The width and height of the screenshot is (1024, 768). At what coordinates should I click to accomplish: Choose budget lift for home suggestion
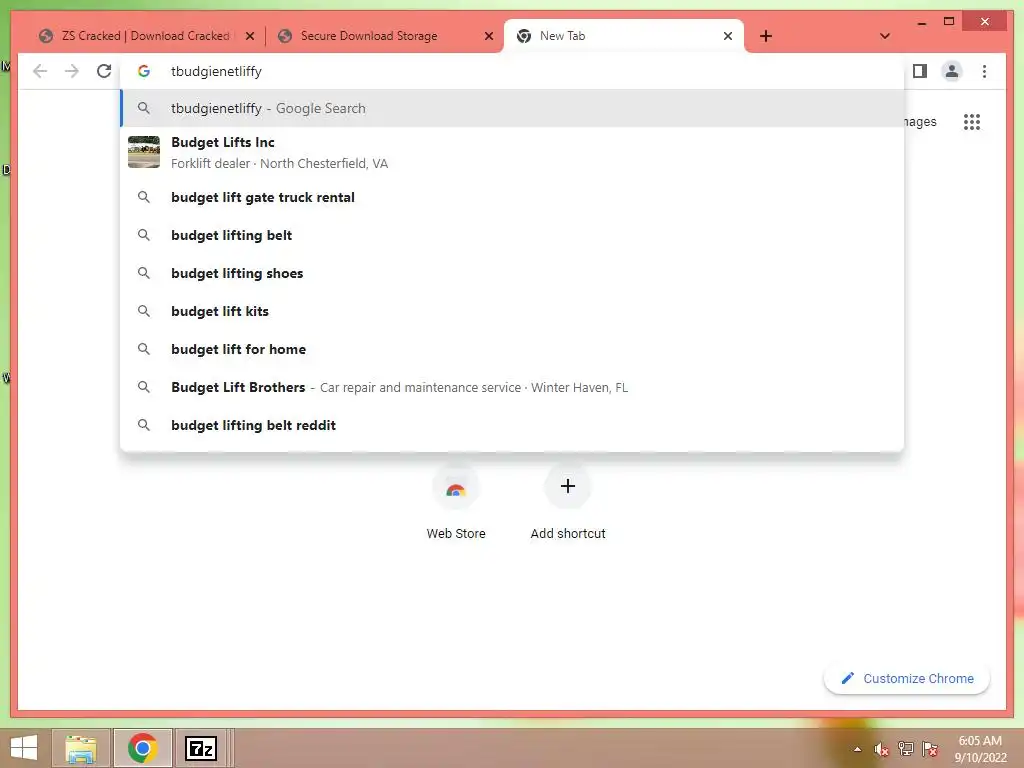pyautogui.click(x=512, y=349)
